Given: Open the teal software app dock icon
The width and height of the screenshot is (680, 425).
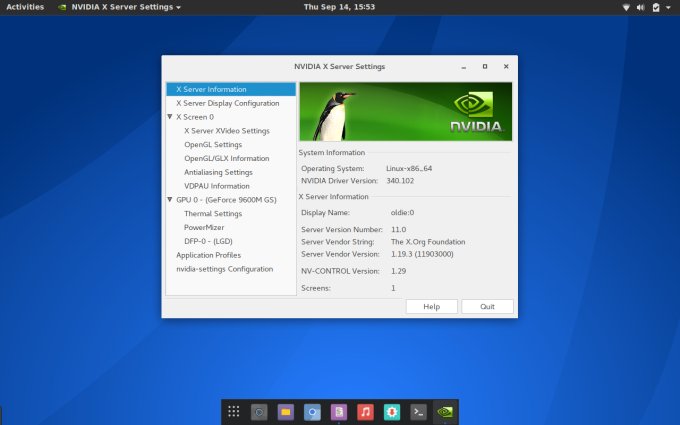Looking at the screenshot, I should tap(392, 412).
